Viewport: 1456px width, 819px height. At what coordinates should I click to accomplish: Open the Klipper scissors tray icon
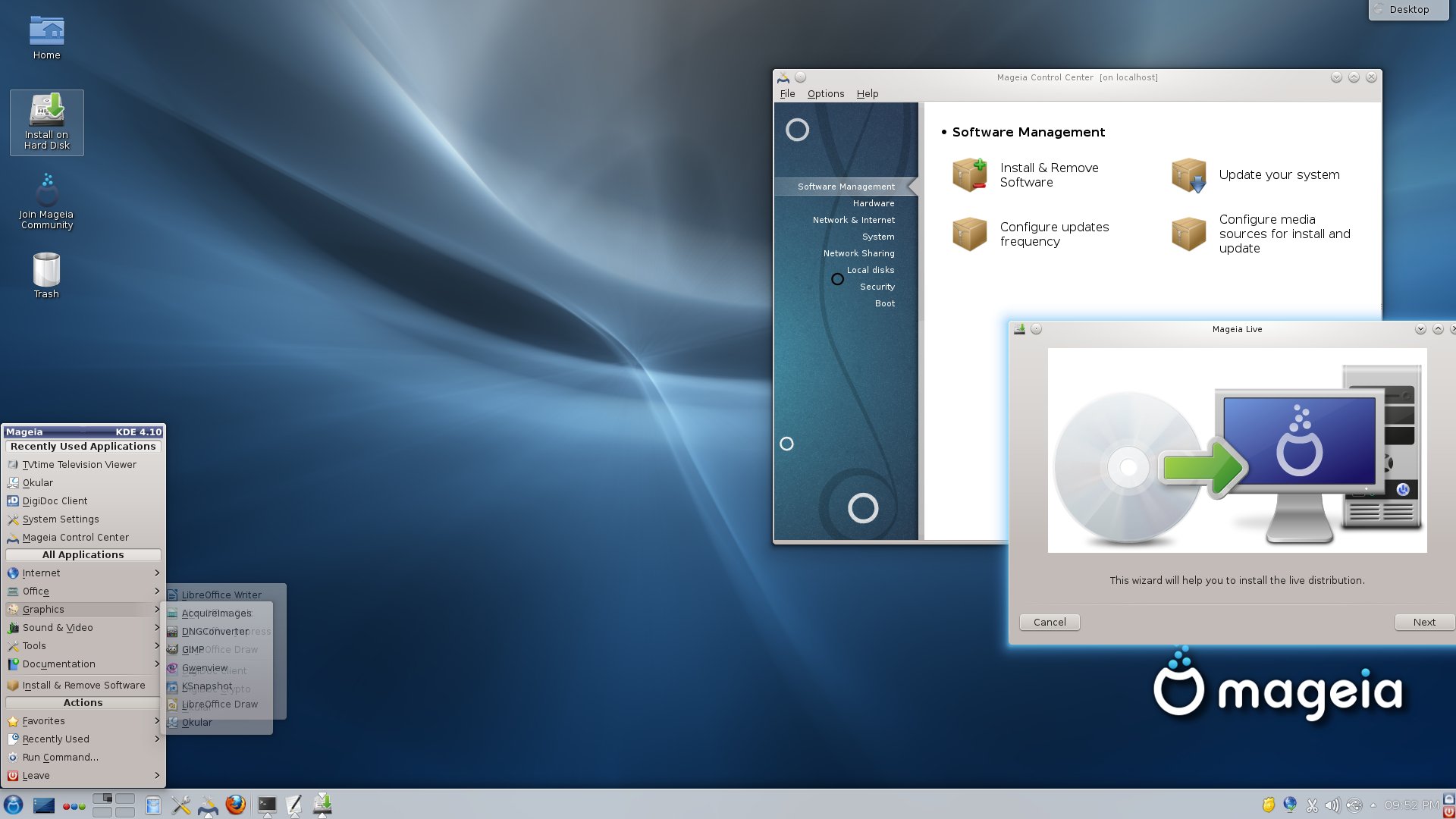(1312, 805)
